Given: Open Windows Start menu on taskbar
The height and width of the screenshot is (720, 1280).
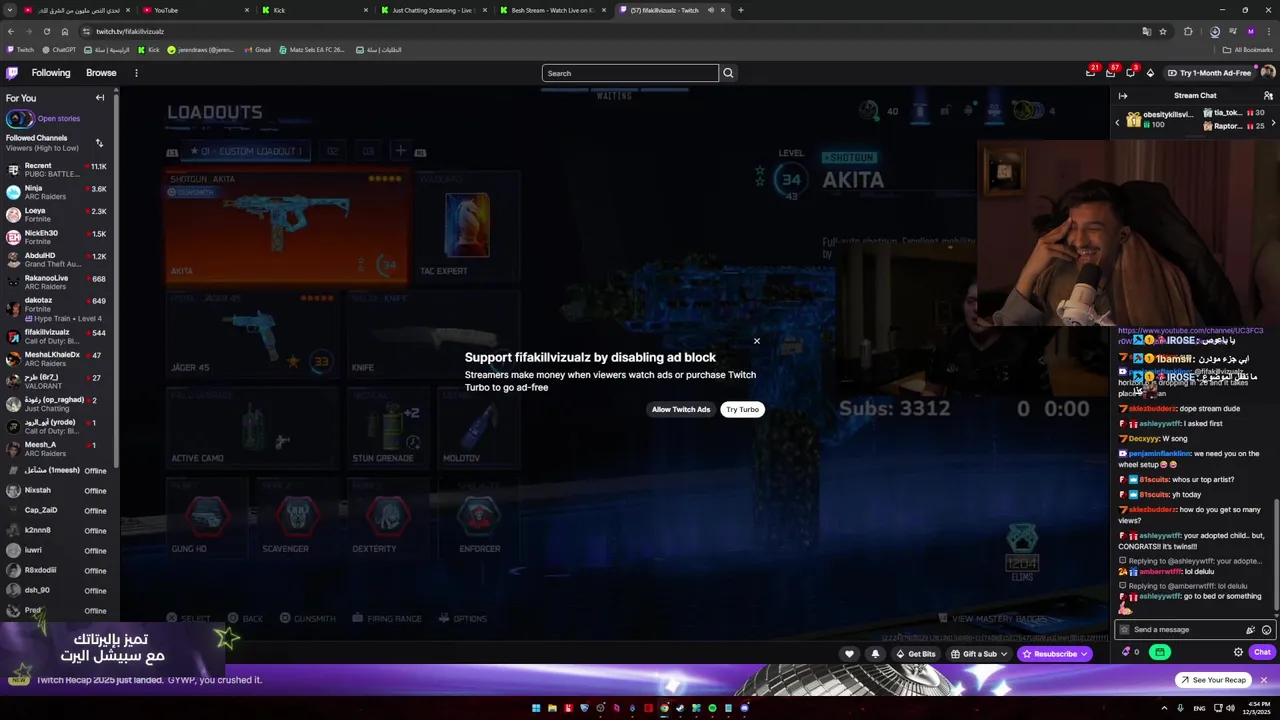Looking at the screenshot, I should (x=536, y=708).
